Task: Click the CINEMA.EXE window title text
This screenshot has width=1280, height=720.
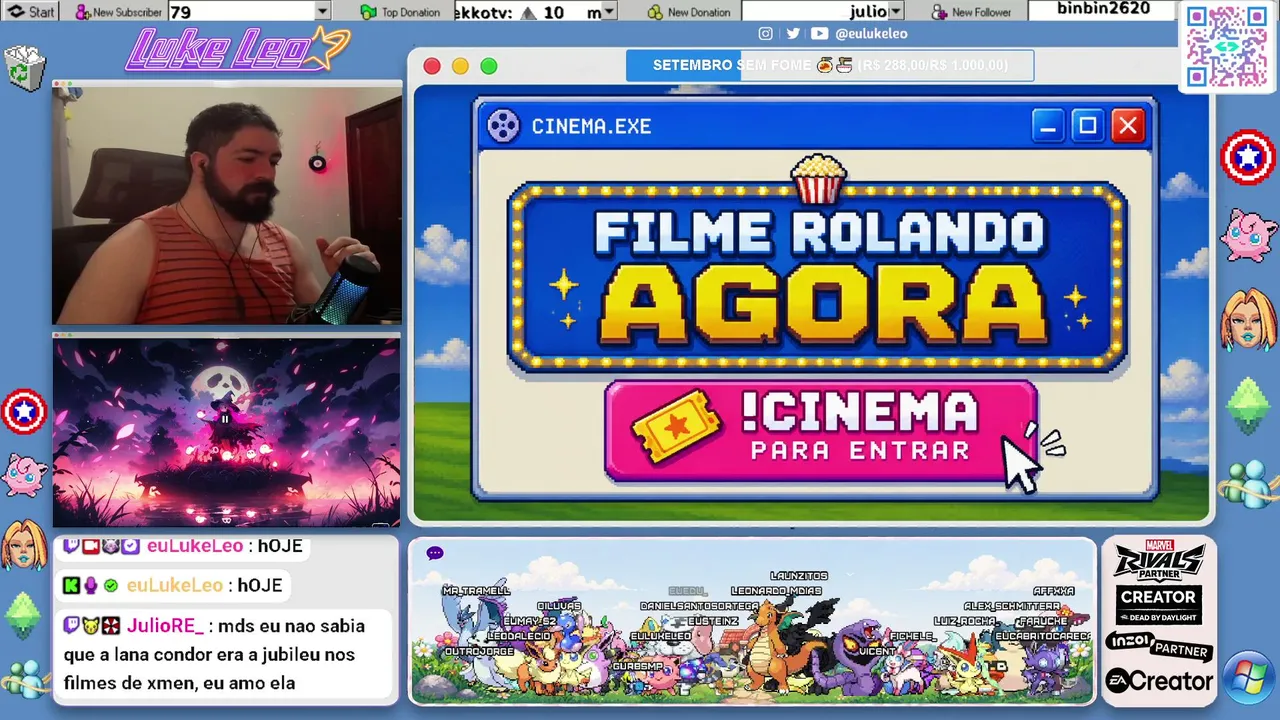Action: pos(591,126)
